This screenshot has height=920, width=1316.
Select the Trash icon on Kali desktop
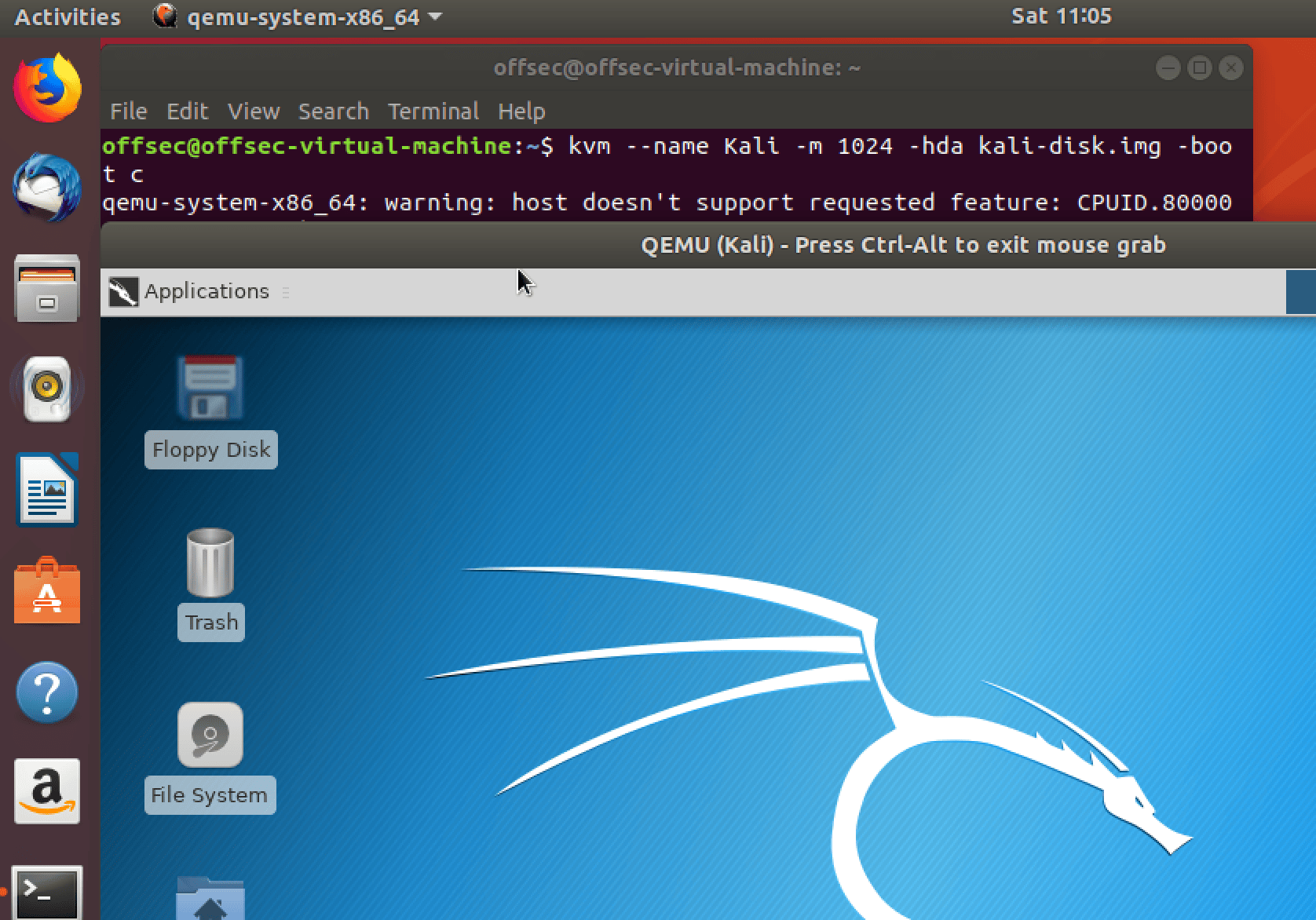tap(210, 564)
